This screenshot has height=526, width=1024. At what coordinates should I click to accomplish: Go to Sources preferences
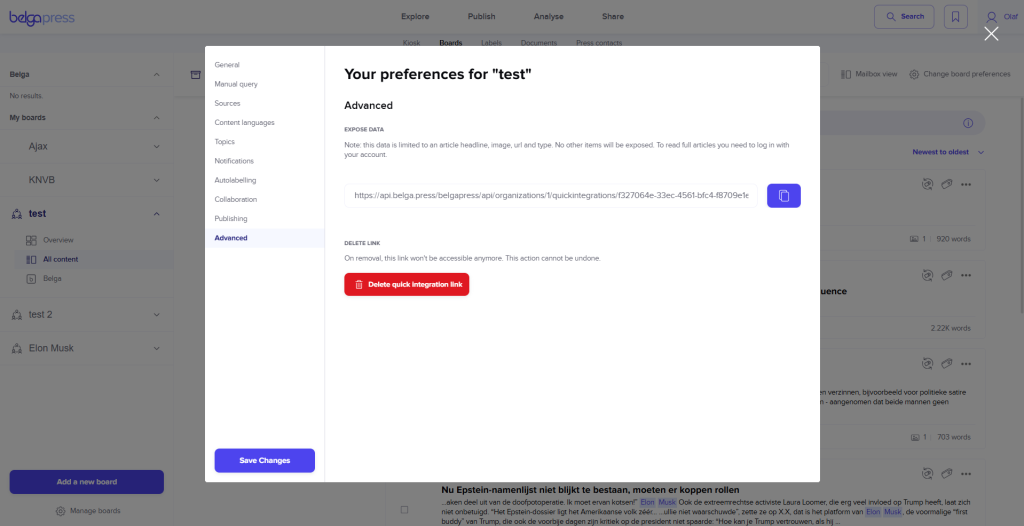(x=227, y=103)
